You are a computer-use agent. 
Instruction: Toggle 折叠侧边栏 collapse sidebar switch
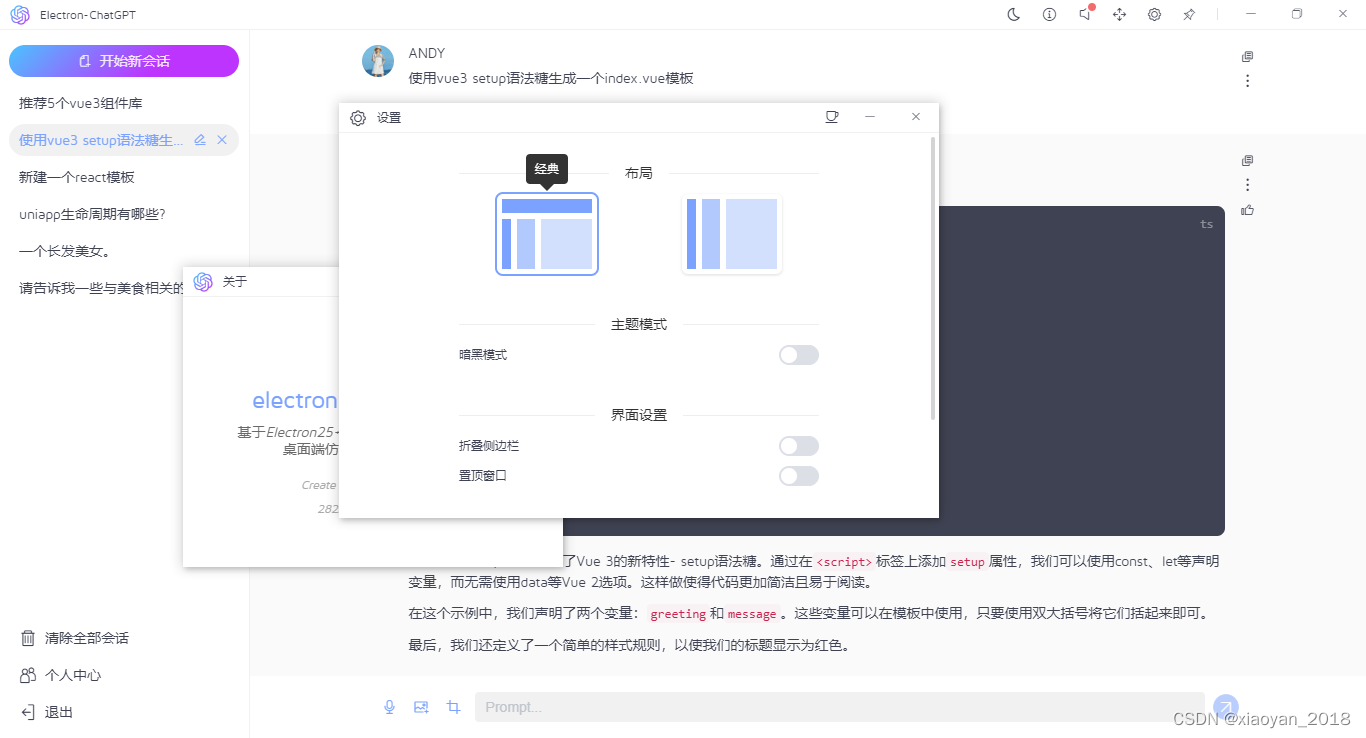[799, 446]
